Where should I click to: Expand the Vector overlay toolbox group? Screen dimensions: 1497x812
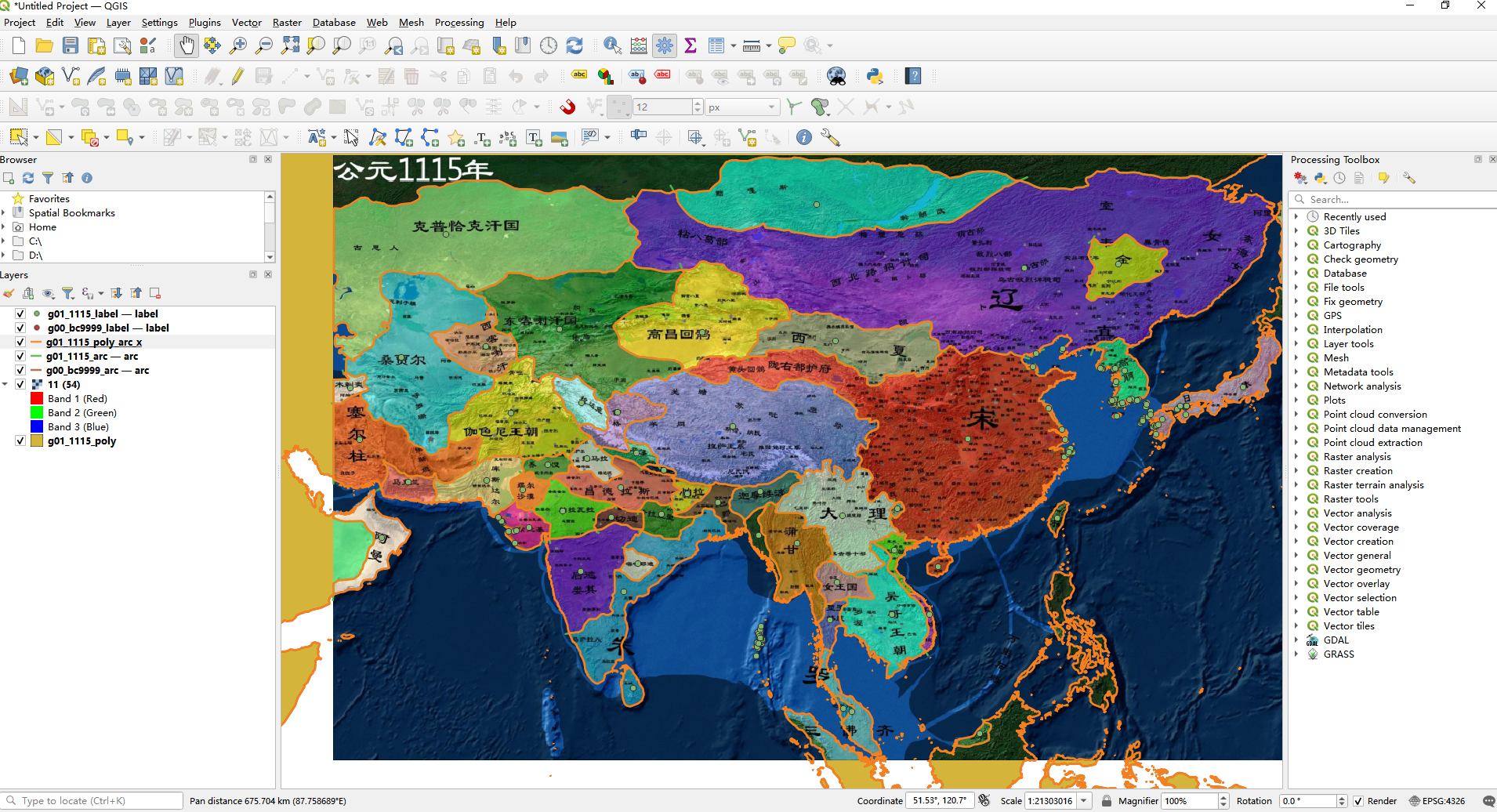pos(1297,583)
